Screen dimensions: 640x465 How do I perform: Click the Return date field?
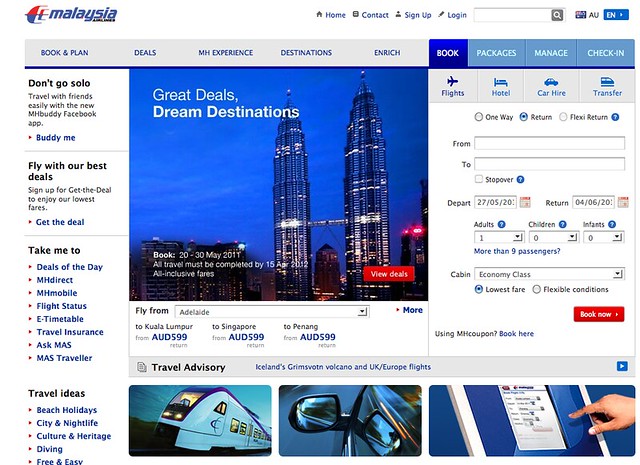click(593, 202)
